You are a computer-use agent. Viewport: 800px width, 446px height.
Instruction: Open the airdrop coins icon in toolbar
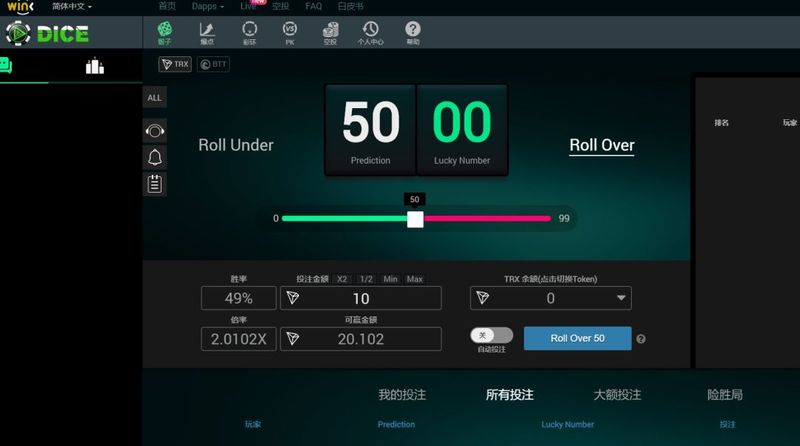pos(330,33)
